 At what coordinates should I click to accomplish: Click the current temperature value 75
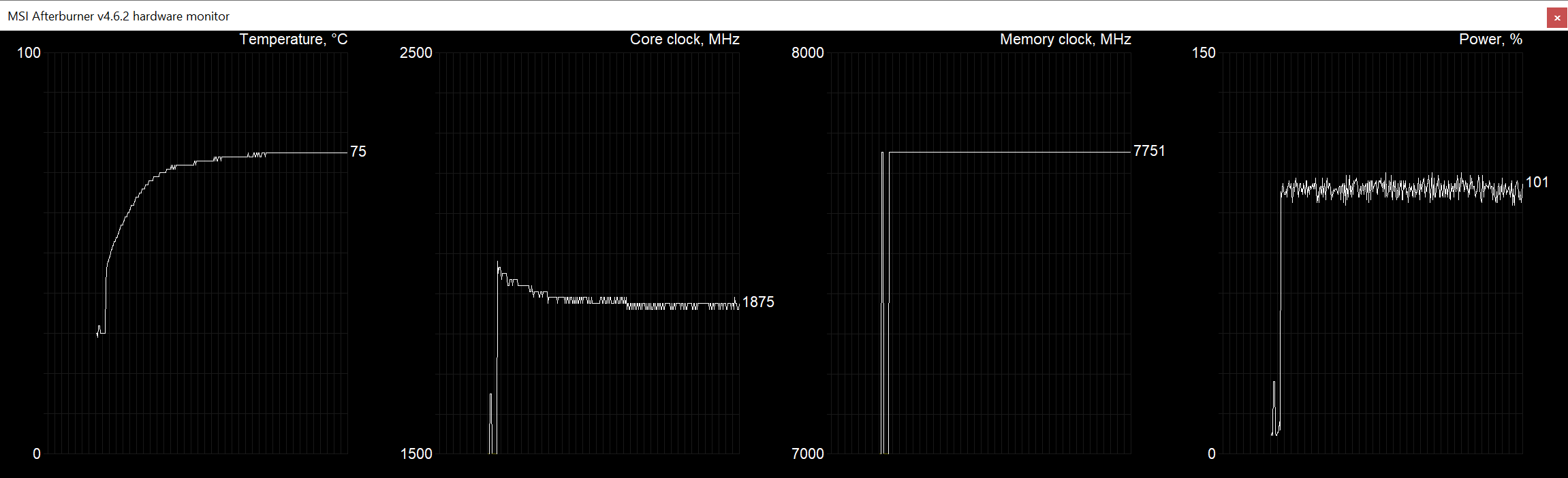point(358,152)
